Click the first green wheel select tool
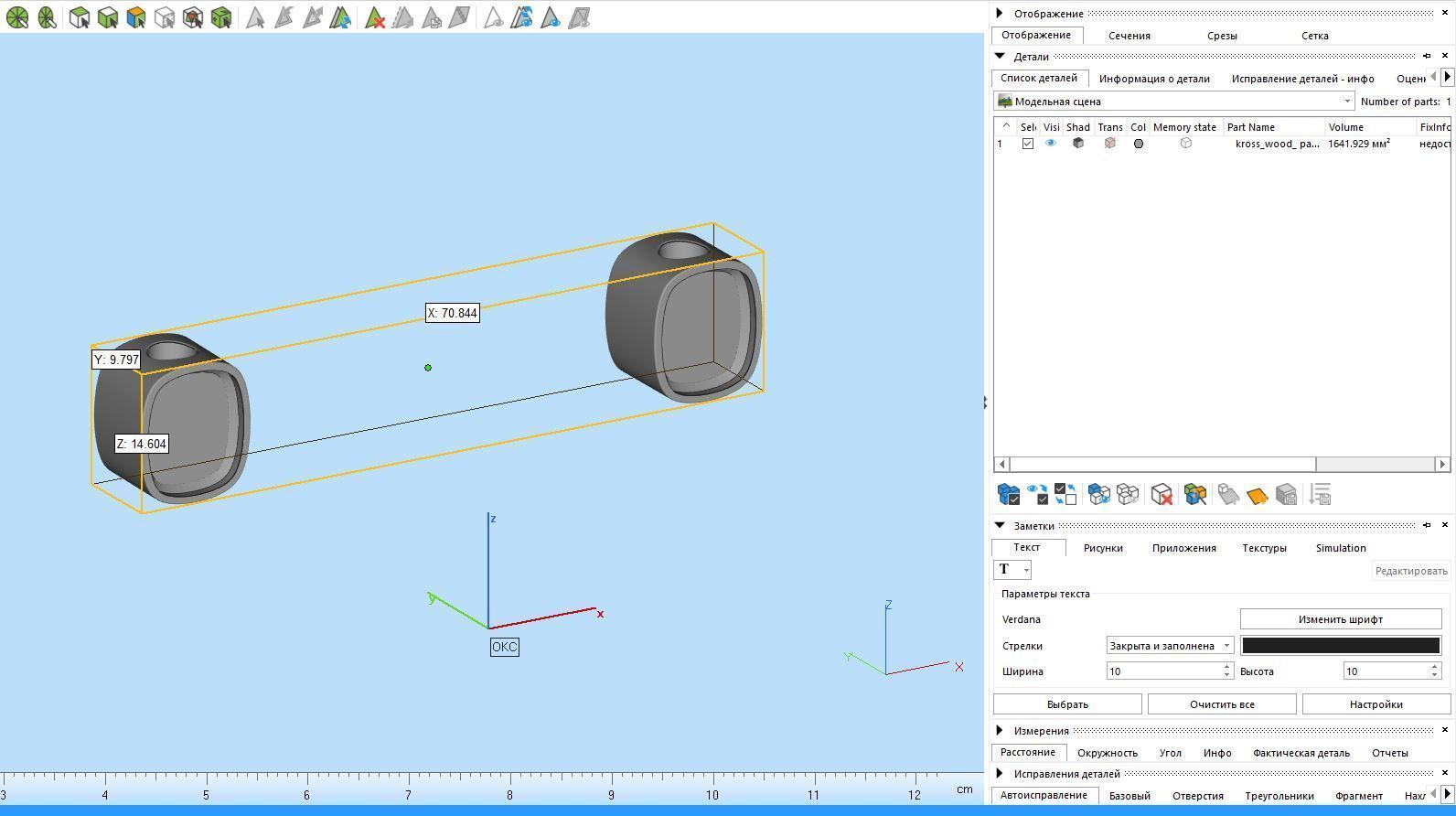 17,17
